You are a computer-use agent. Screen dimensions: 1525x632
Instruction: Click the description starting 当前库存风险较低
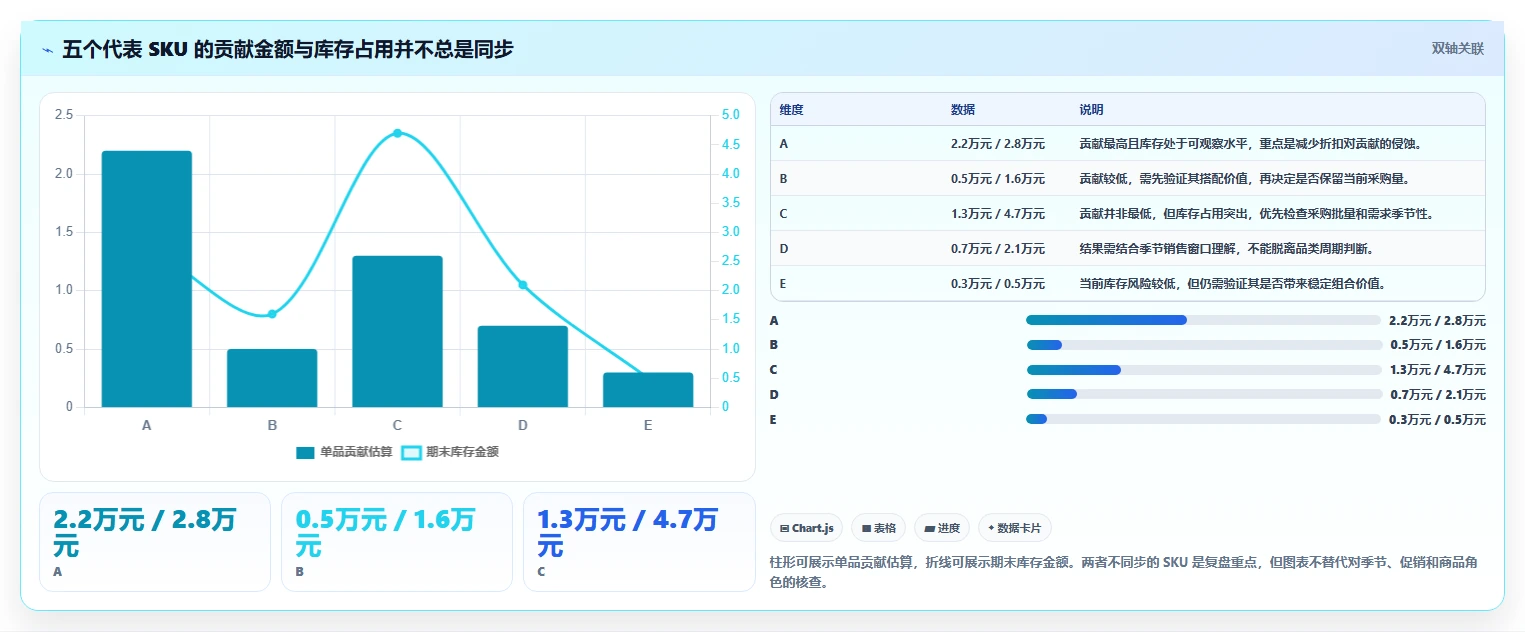click(1233, 284)
